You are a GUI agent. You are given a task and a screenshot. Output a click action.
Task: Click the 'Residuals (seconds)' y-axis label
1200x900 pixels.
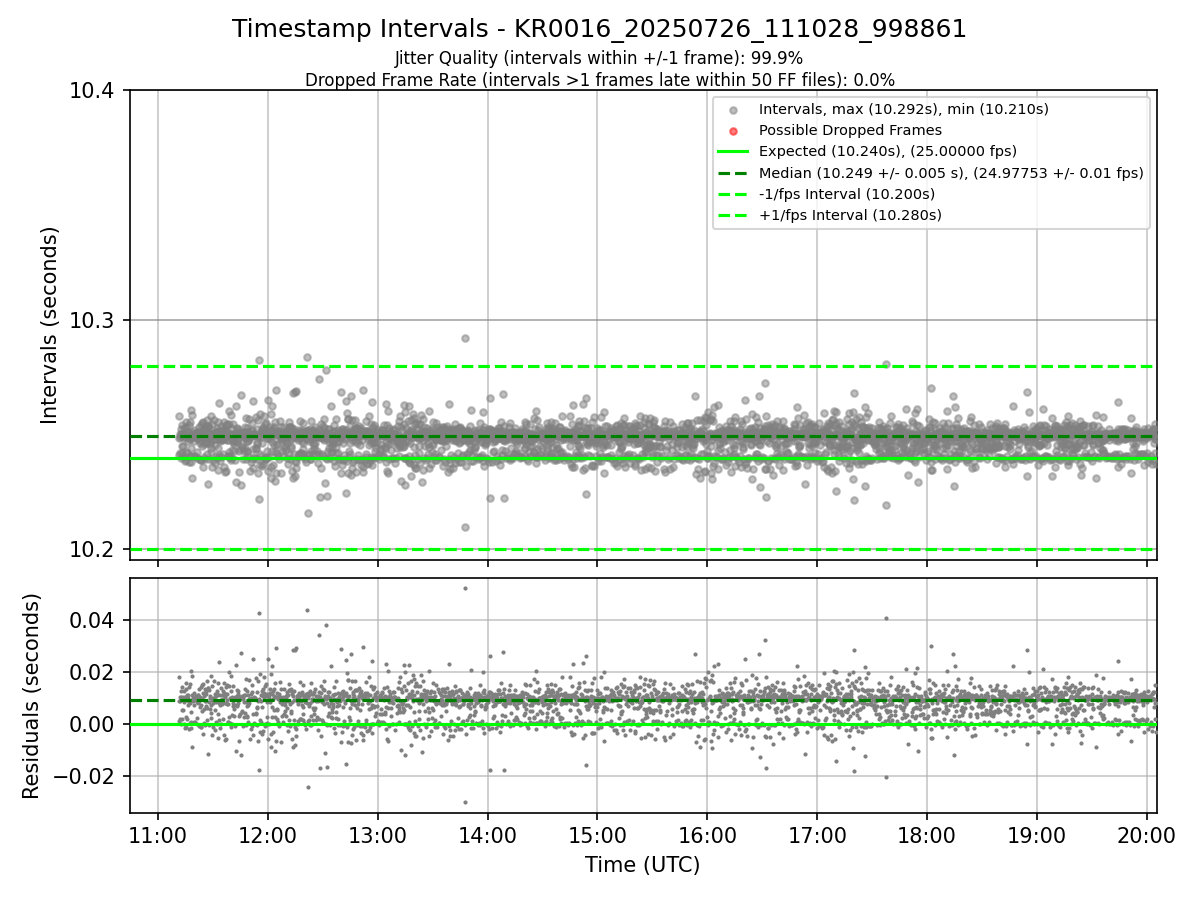point(31,696)
